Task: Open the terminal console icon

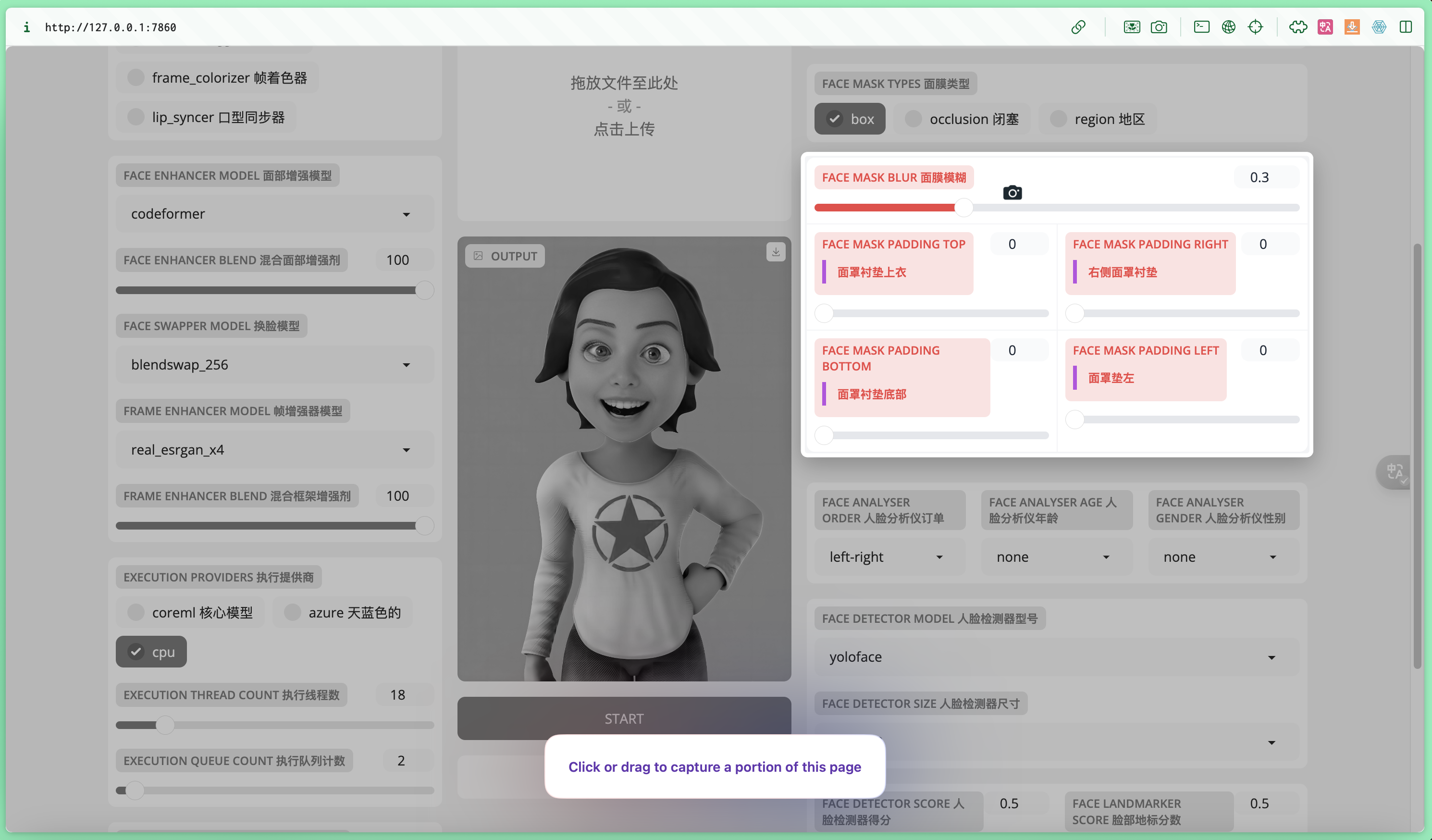Action: pyautogui.click(x=1201, y=27)
